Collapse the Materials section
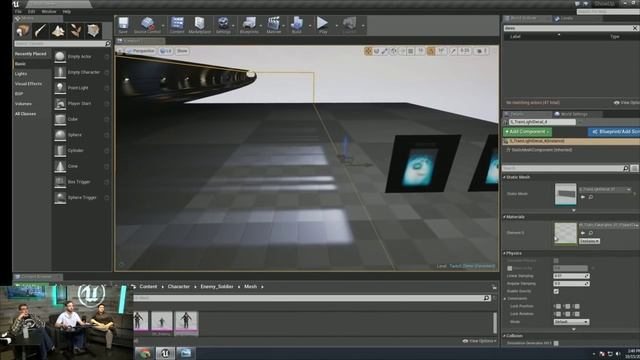640x360 pixels. coord(504,217)
